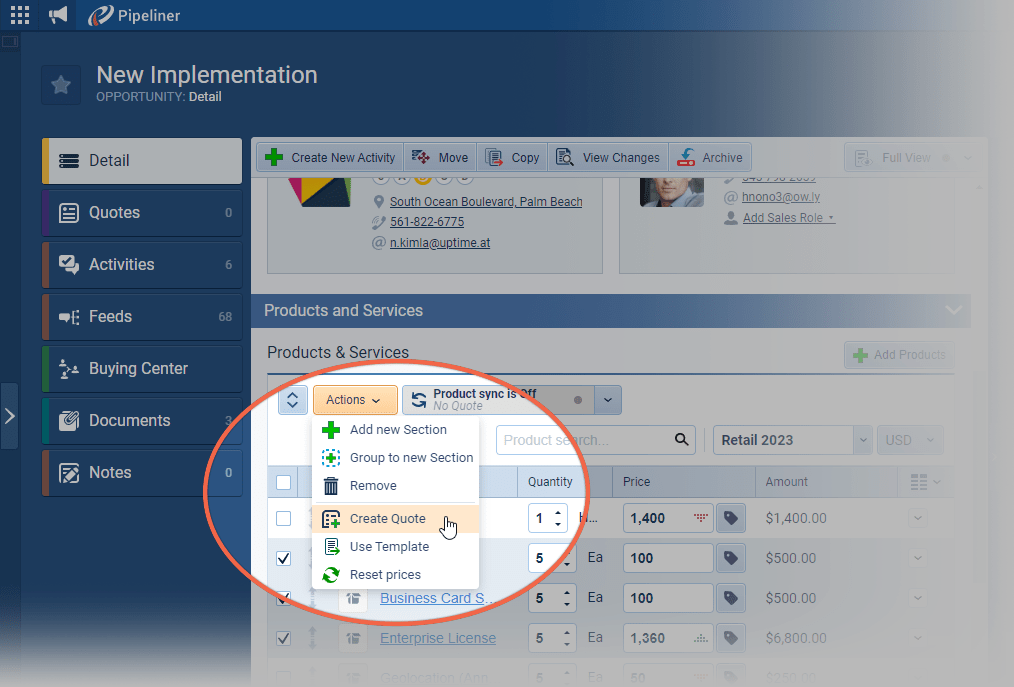The width and height of the screenshot is (1014, 687).
Task: Uncheck the Enterprise License row checkbox
Action: (283, 638)
